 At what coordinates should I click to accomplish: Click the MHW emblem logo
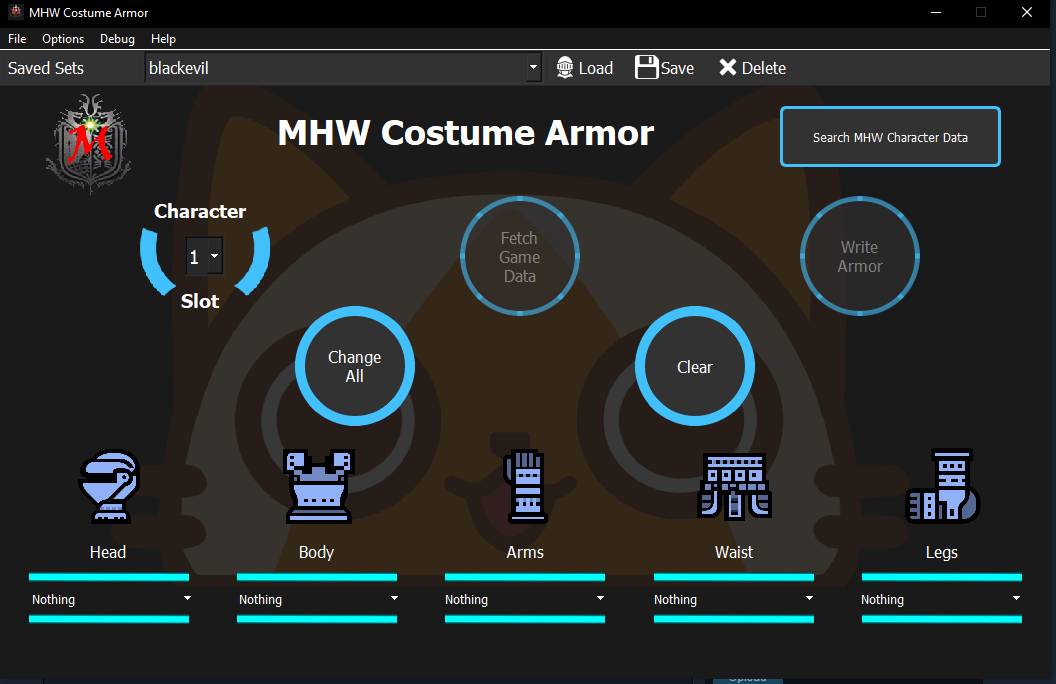[88, 143]
